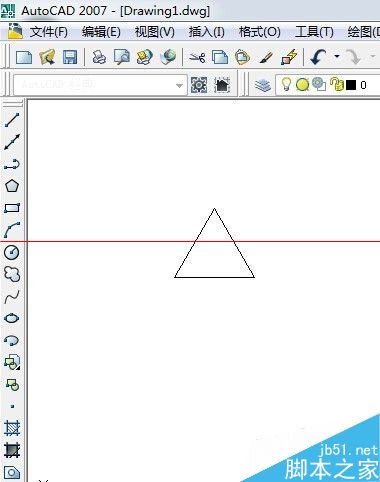
Task: Click the black color swatch of layer 0
Action: coord(351,85)
